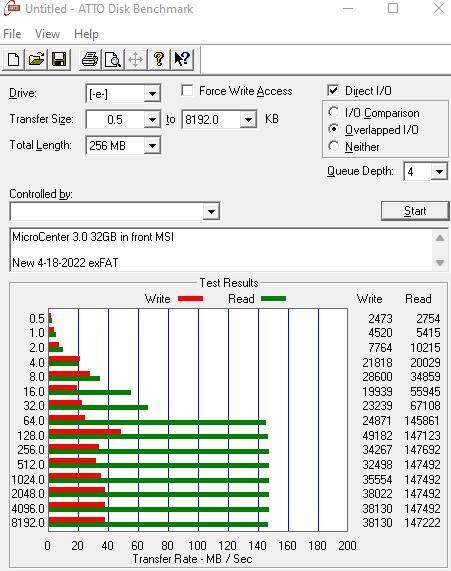Click read value 145861

(423, 421)
